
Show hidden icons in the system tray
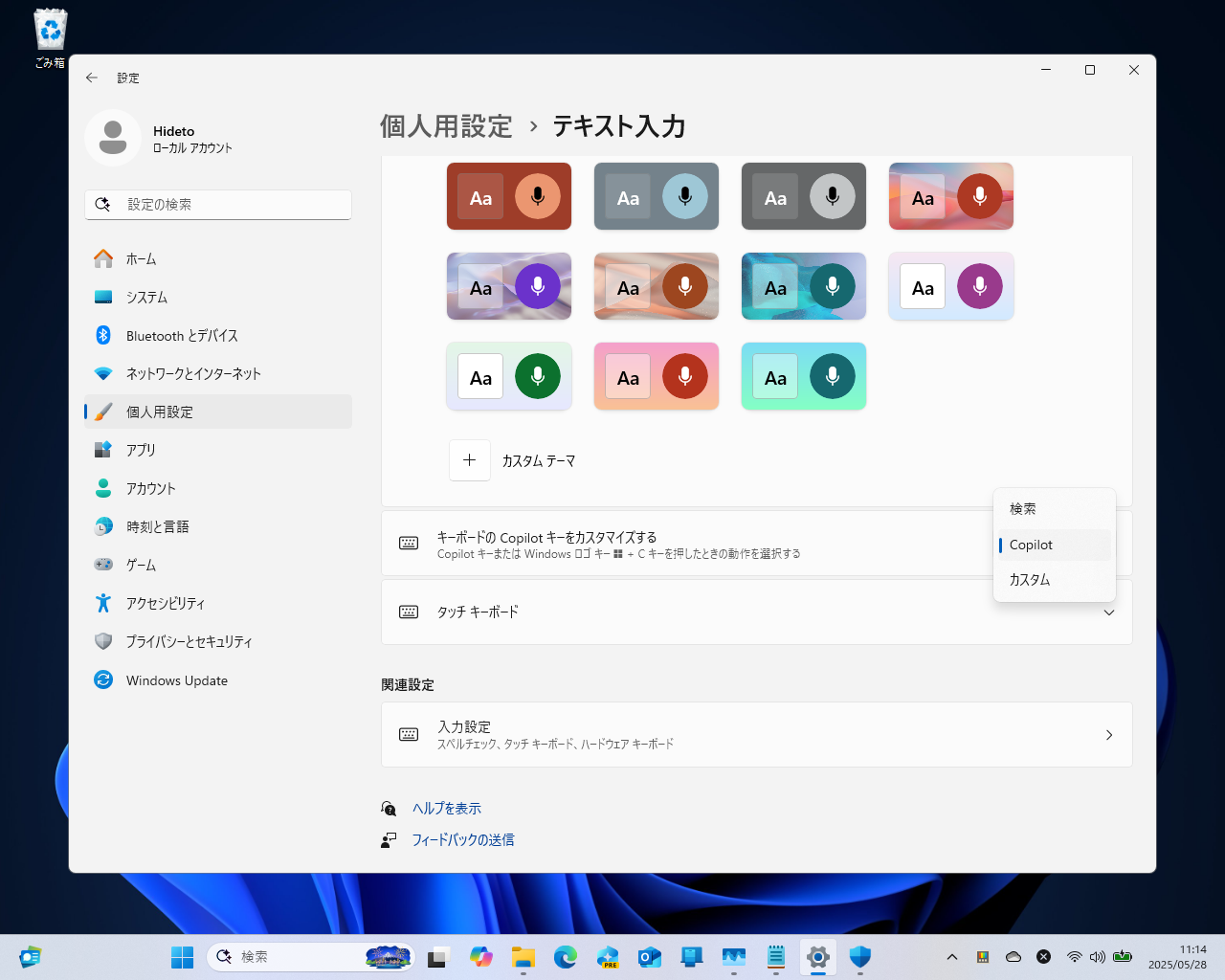(x=952, y=956)
